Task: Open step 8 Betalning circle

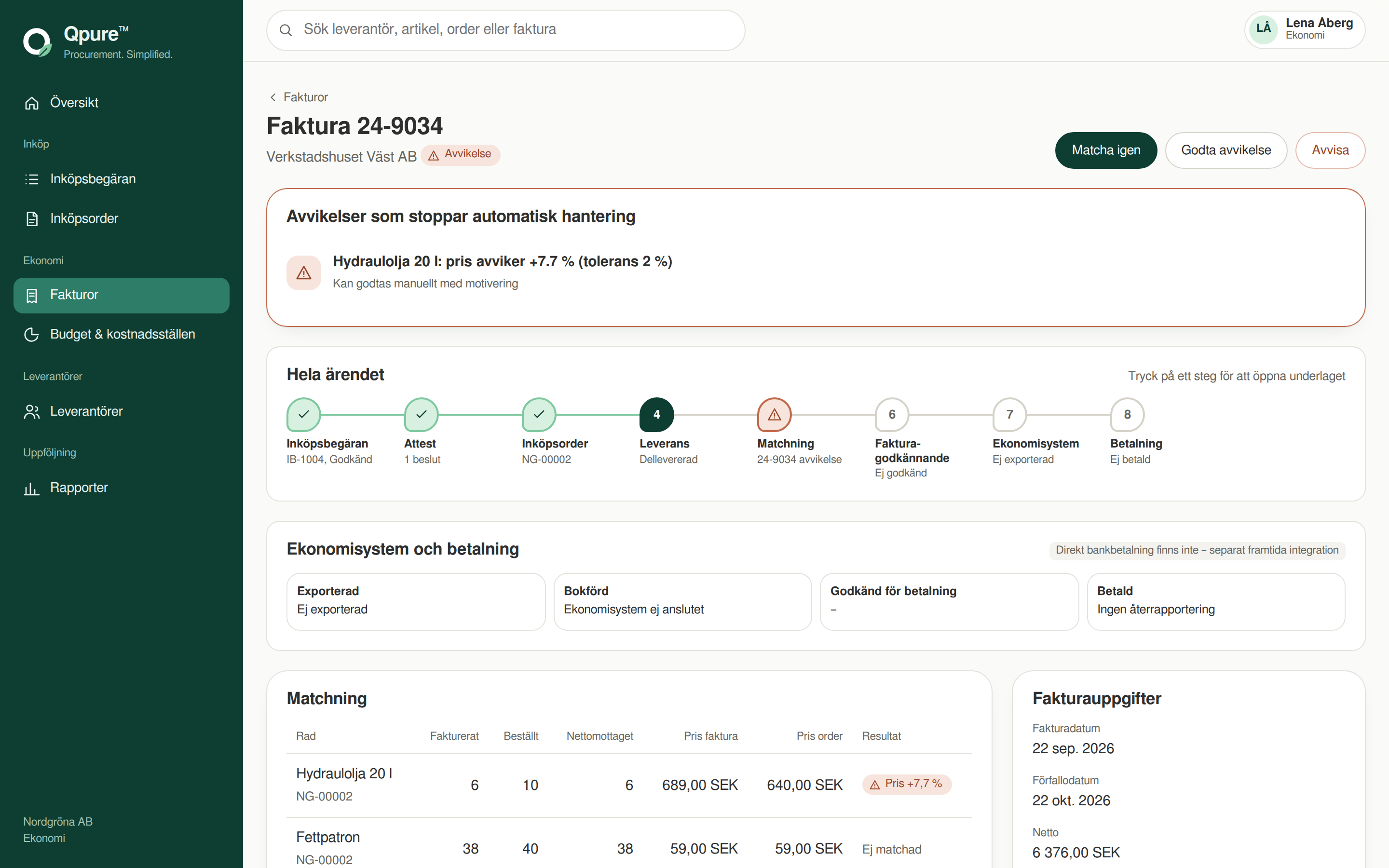Action: [x=1127, y=415]
